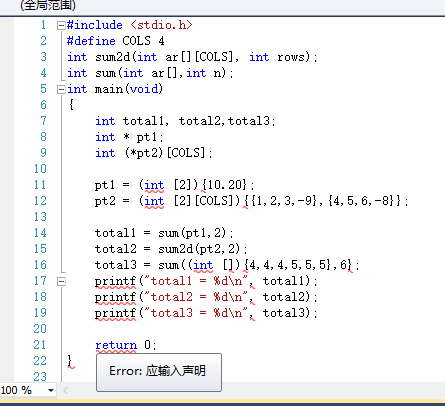This screenshot has width=445, height=406.
Task: Click <stdio.h> in the include line
Action: pyautogui.click(x=161, y=25)
